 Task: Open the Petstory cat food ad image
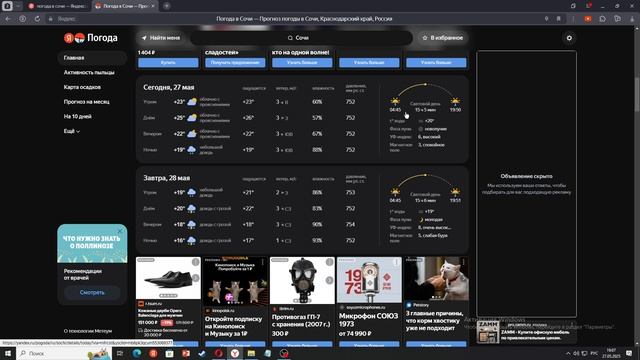click(436, 279)
